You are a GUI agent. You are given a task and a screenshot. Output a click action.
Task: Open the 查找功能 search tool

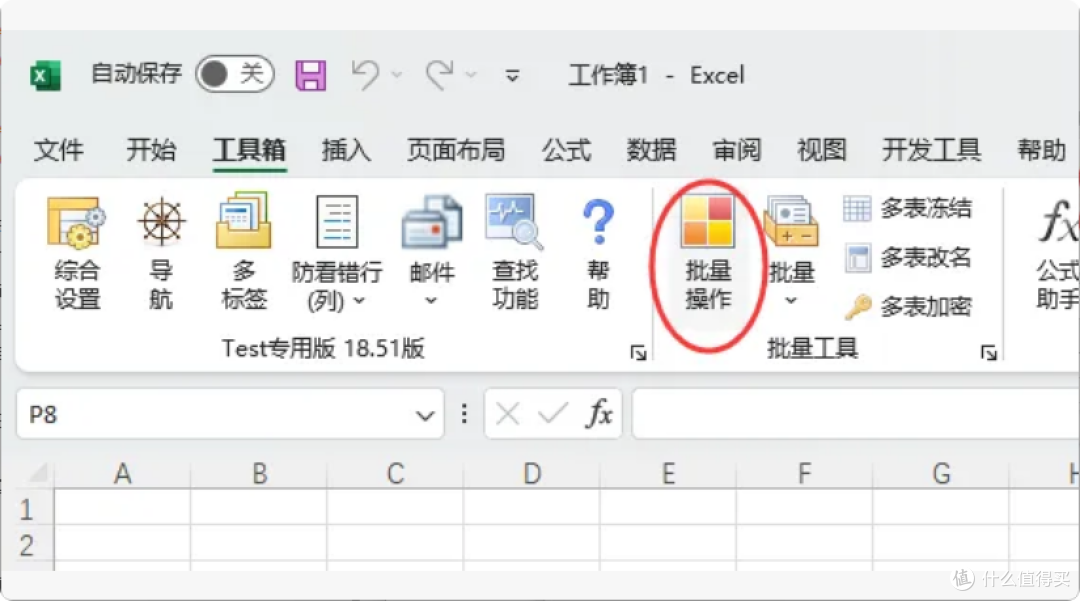(x=515, y=253)
